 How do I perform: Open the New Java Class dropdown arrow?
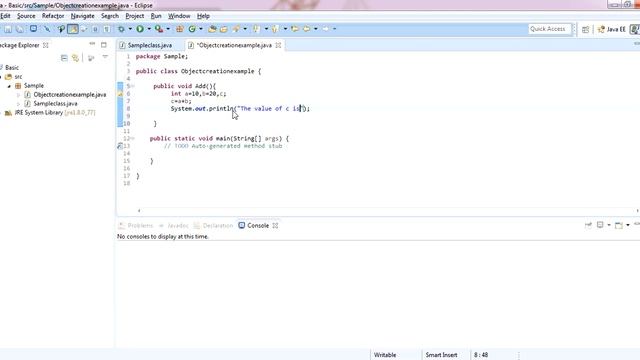(201, 29)
